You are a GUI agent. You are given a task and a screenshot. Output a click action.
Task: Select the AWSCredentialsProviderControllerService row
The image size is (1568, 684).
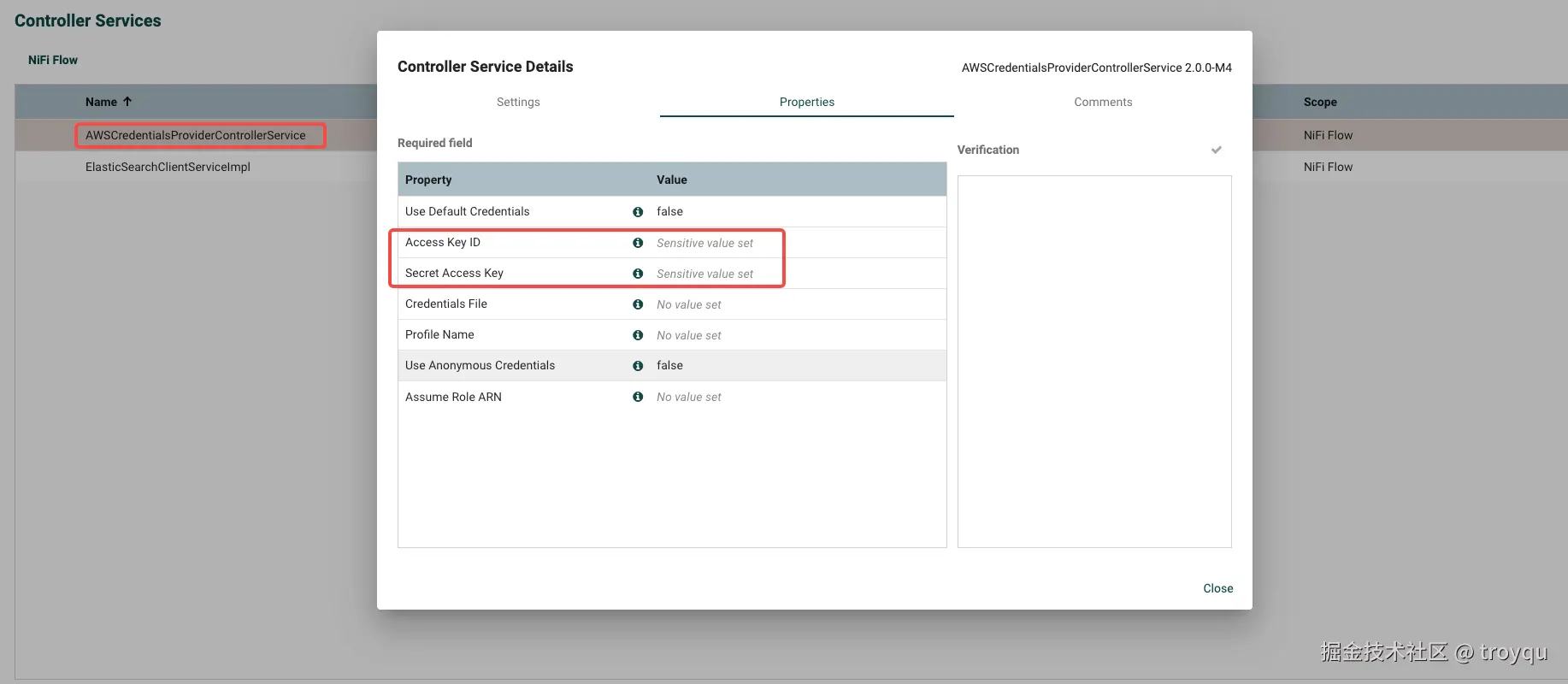195,135
